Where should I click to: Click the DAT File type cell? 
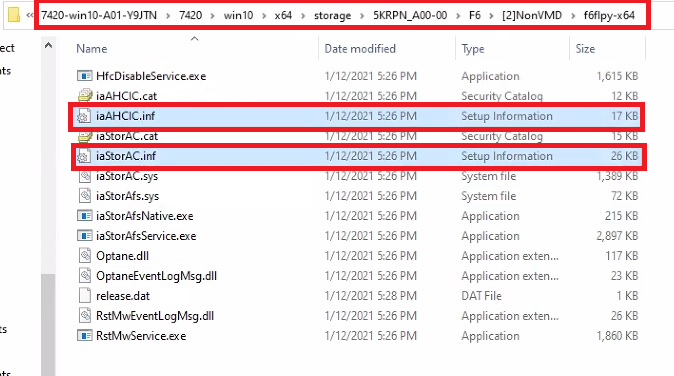tap(481, 296)
